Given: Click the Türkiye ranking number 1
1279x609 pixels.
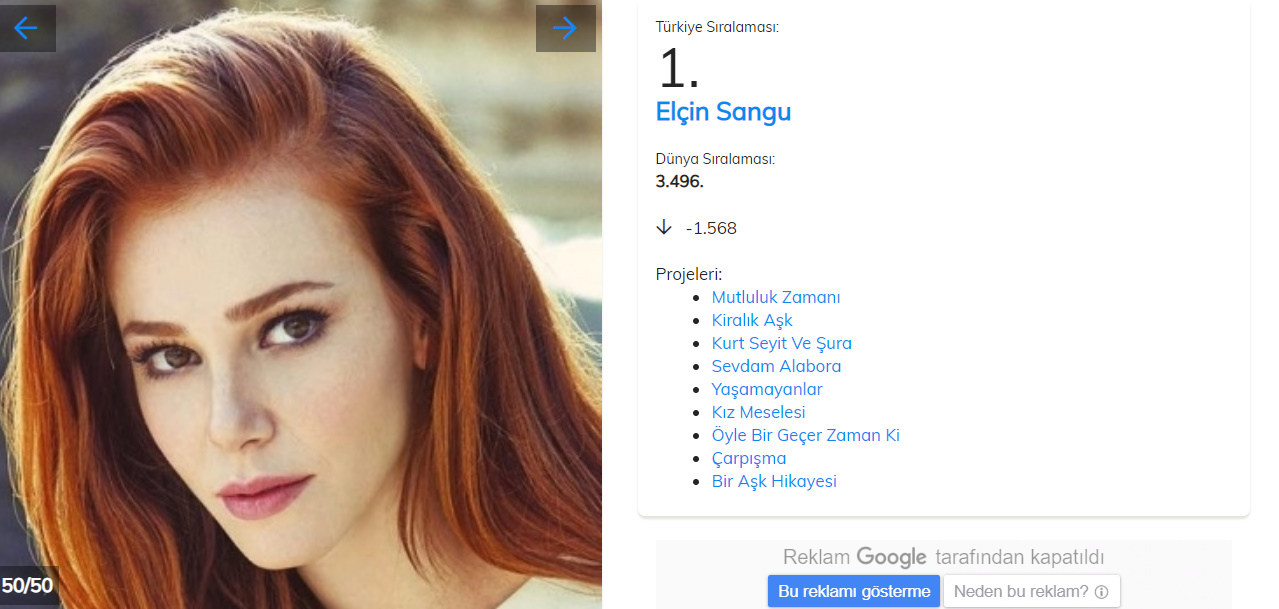Looking at the screenshot, I should tap(678, 69).
